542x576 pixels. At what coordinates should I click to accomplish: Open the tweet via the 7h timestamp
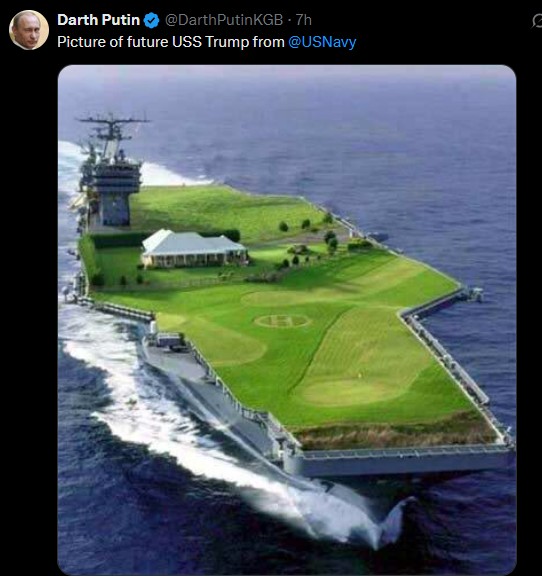tap(304, 20)
